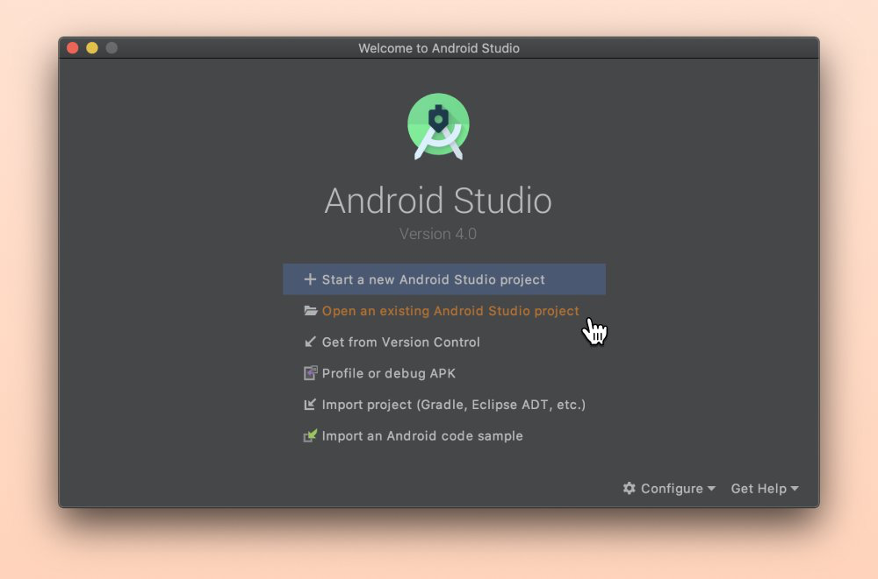The image size is (879, 579).
Task: Click the Welcome to Android Studio title
Action: [x=439, y=48]
